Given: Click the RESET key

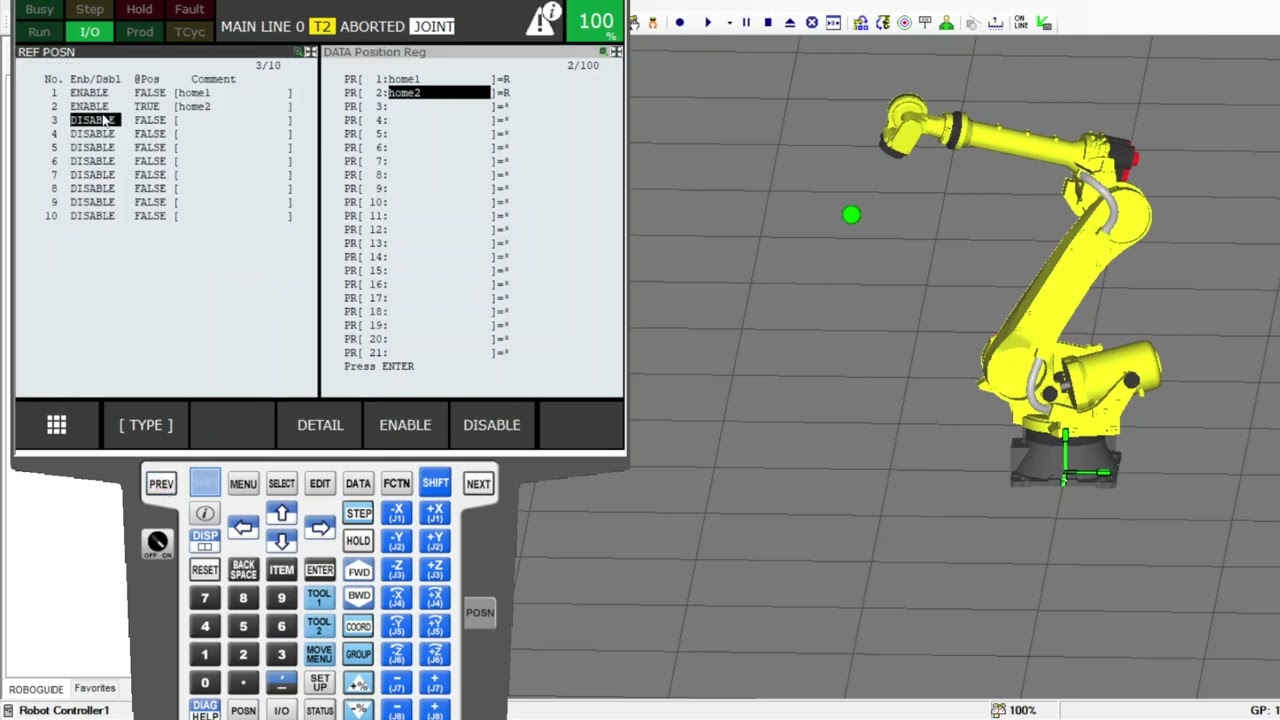Looking at the screenshot, I should pyautogui.click(x=205, y=570).
